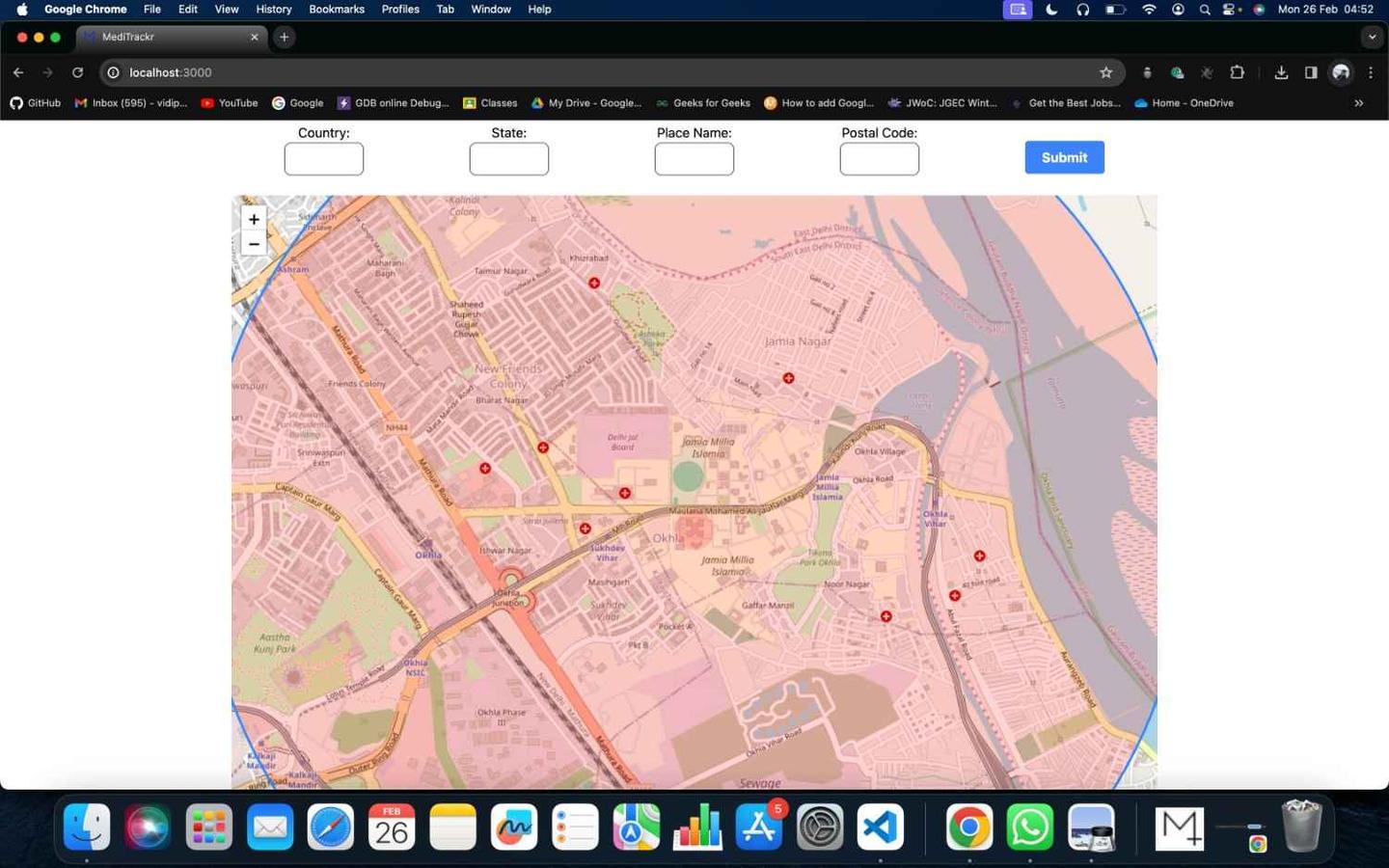Click the hospital marker in Jamia Nagar
This screenshot has width=1389, height=868.
[x=788, y=378]
